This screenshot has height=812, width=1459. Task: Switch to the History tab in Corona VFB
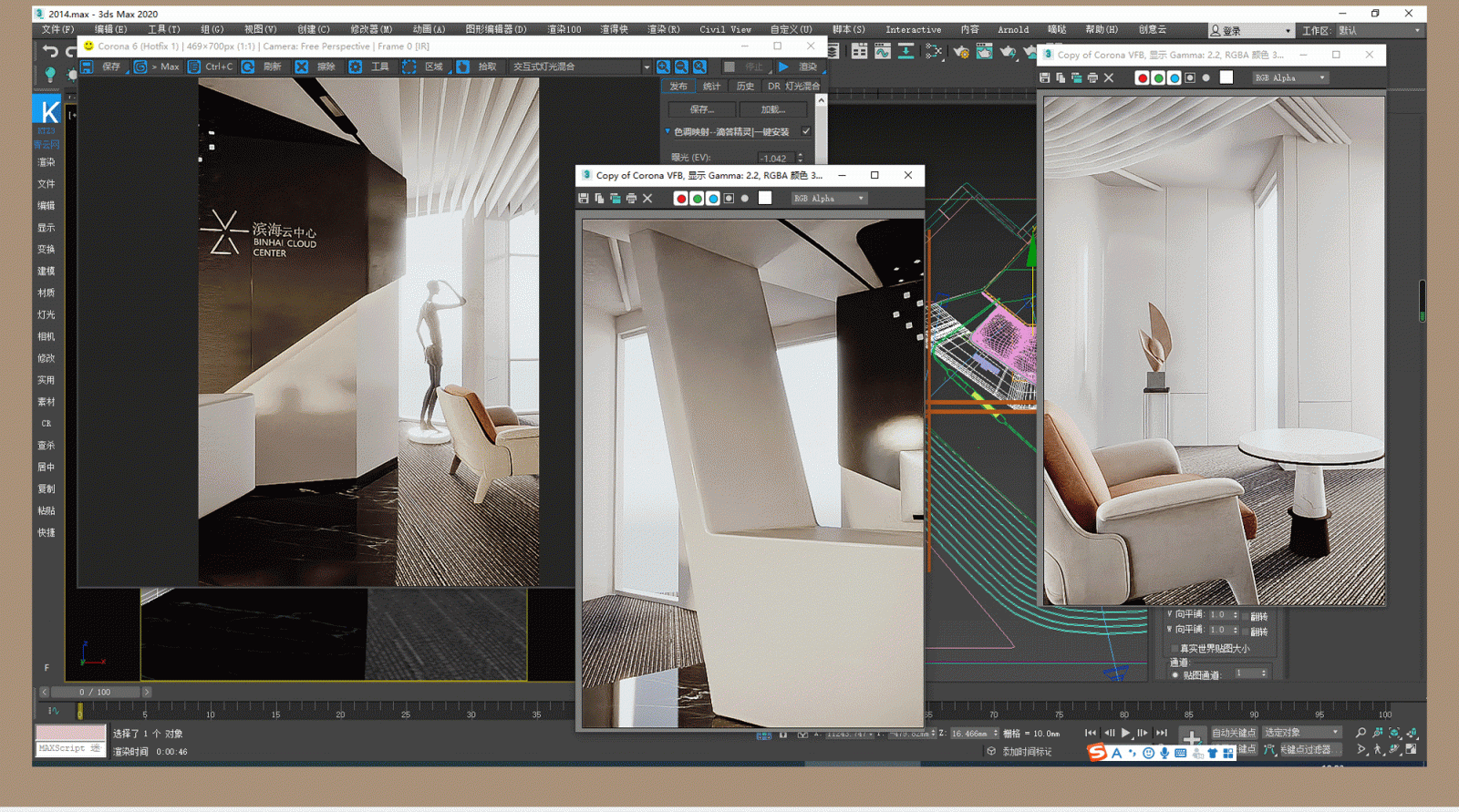[x=745, y=87]
